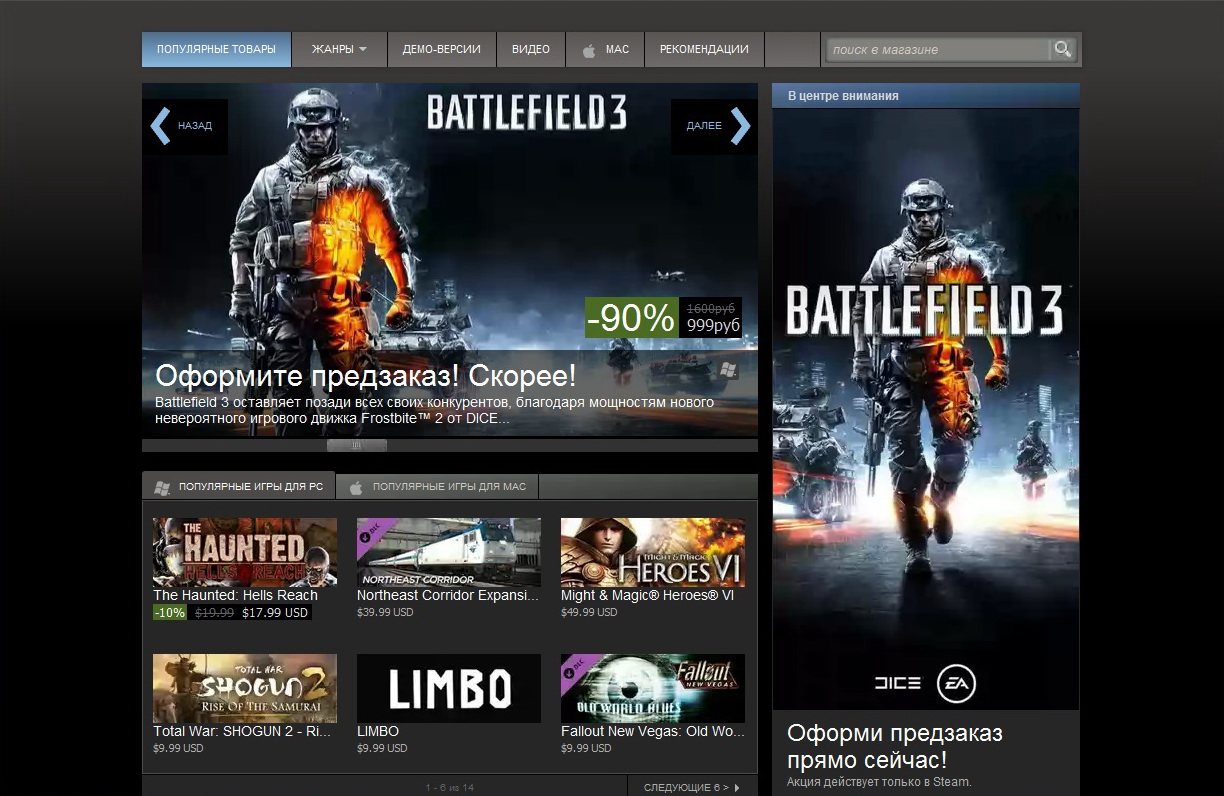The image size is (1224, 796).
Task: Open Northeast Corridor expansion thumbnail
Action: point(449,552)
